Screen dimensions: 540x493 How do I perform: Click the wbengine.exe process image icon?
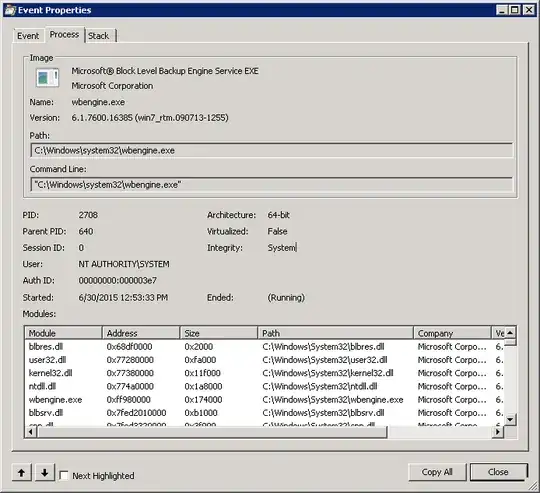point(48,77)
